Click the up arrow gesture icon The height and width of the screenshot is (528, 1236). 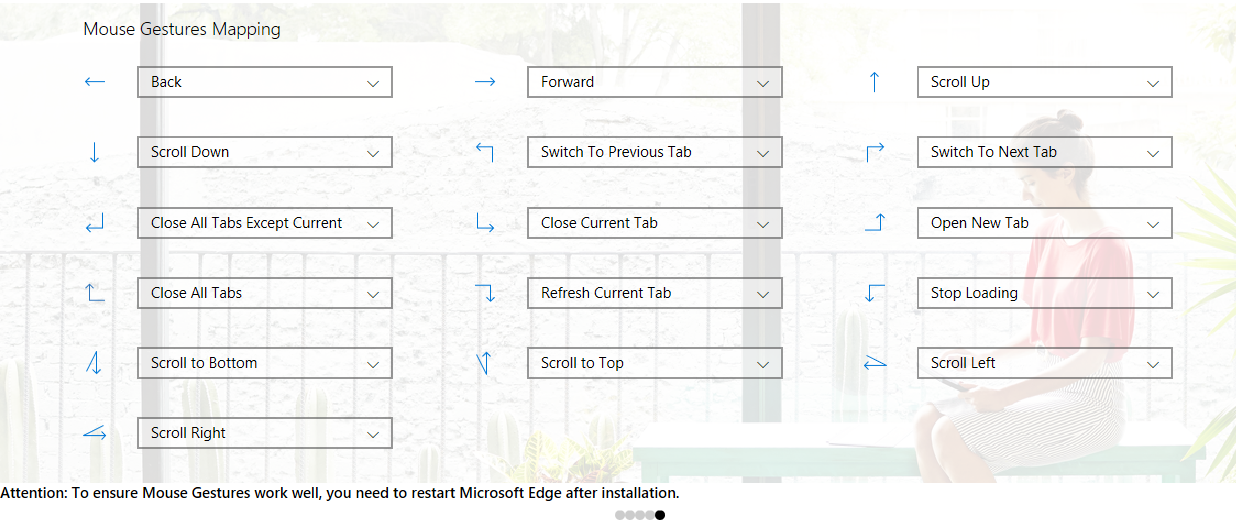click(x=875, y=82)
